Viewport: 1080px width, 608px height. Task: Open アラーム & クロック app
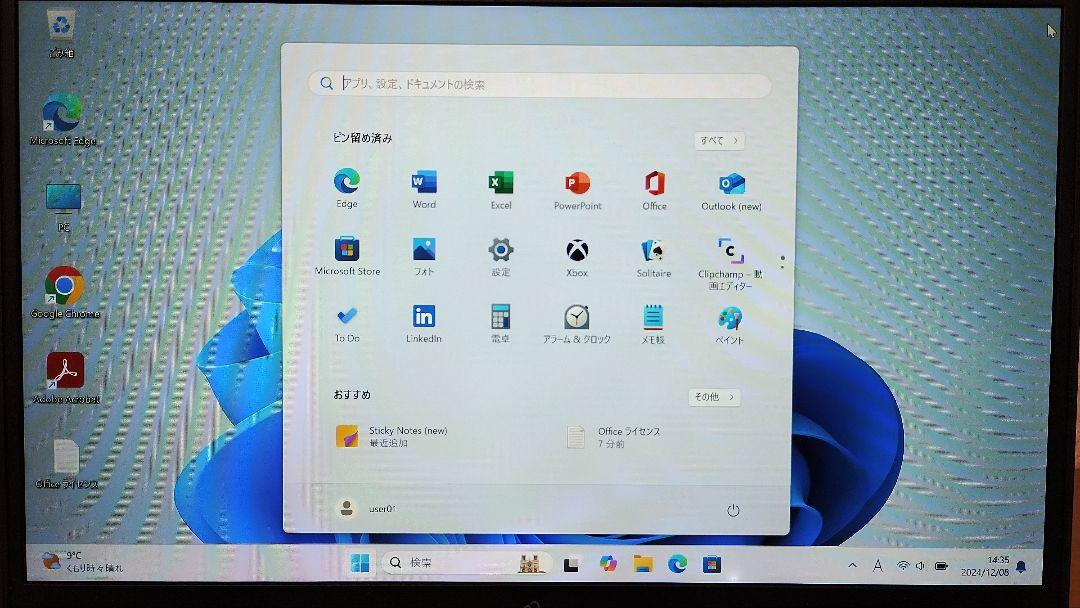tap(577, 324)
